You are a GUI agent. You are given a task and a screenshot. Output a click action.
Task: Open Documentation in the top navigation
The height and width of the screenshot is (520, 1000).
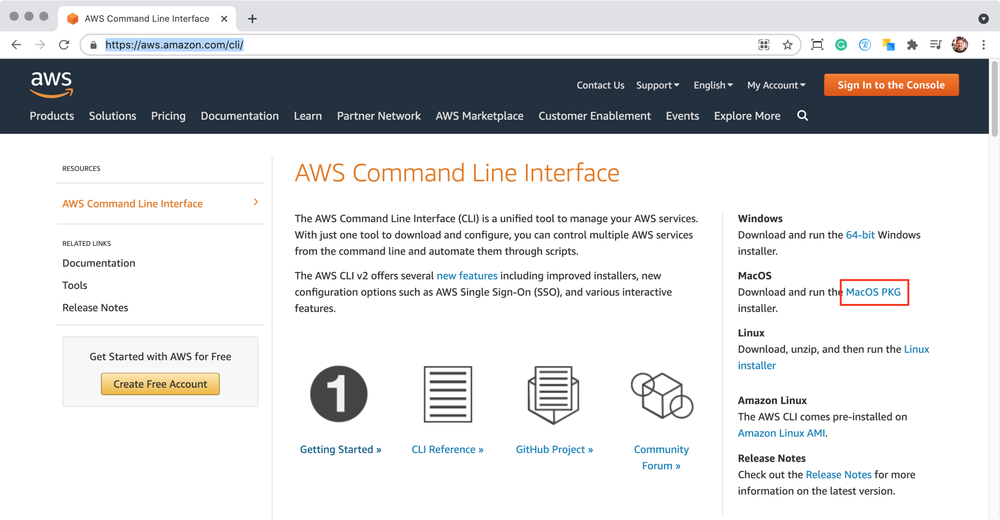240,116
